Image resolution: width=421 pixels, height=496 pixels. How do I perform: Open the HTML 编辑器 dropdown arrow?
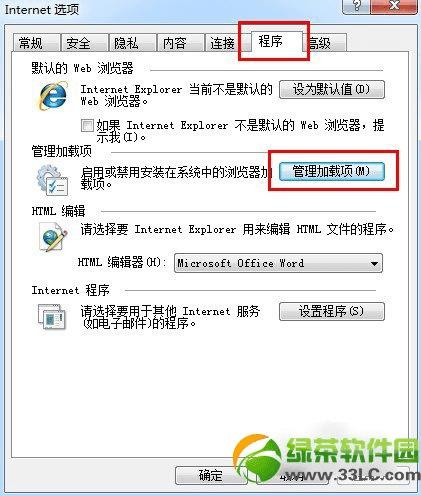(374, 264)
